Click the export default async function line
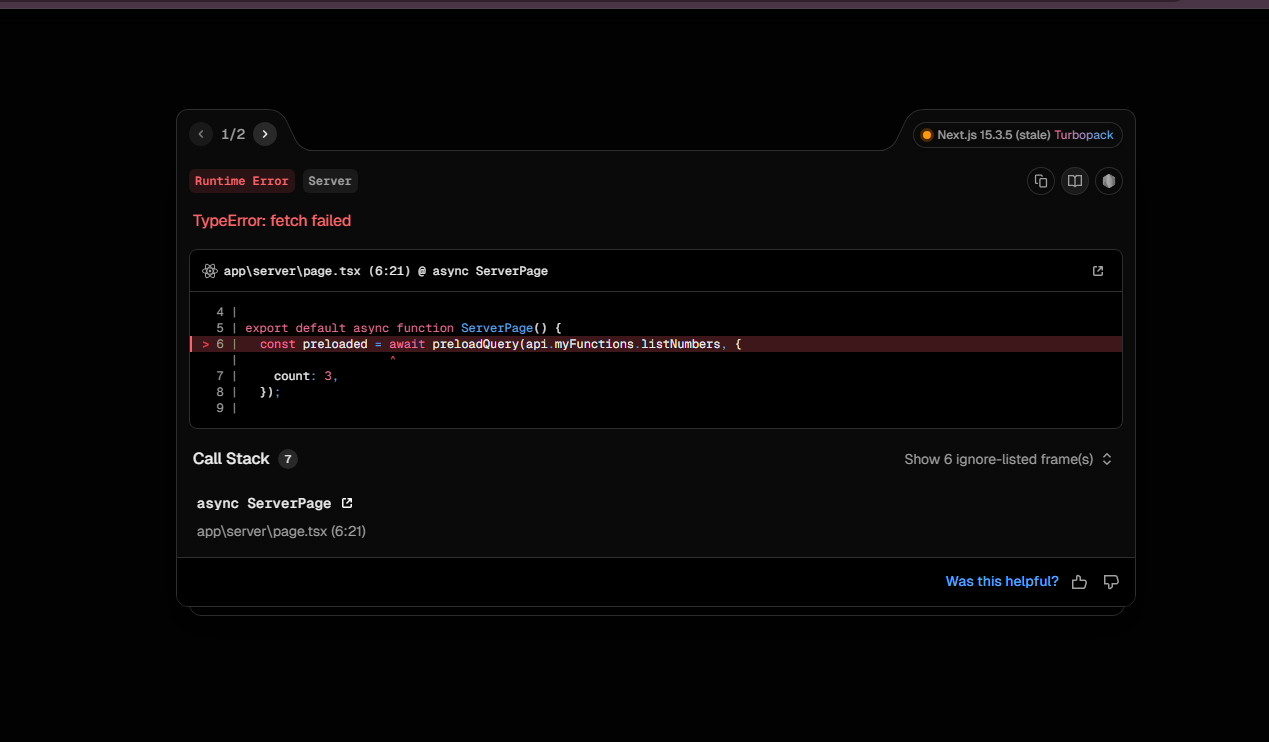Viewport: 1269px width, 742px height. [404, 328]
